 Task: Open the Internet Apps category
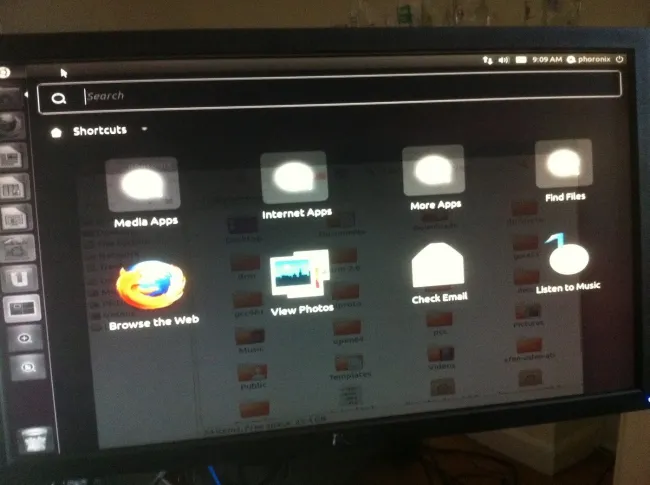294,178
